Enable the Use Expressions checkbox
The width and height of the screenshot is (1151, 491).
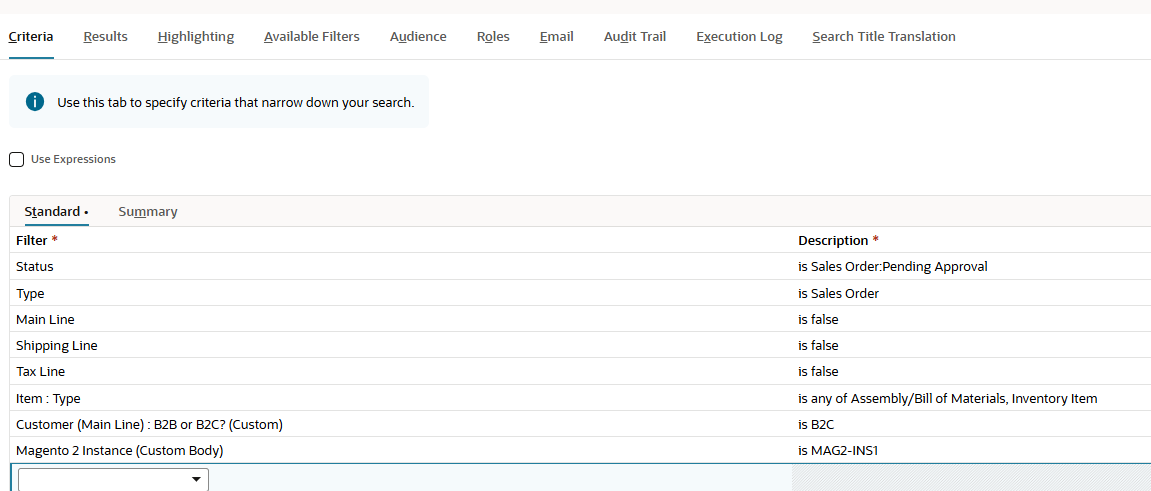[x=16, y=159]
